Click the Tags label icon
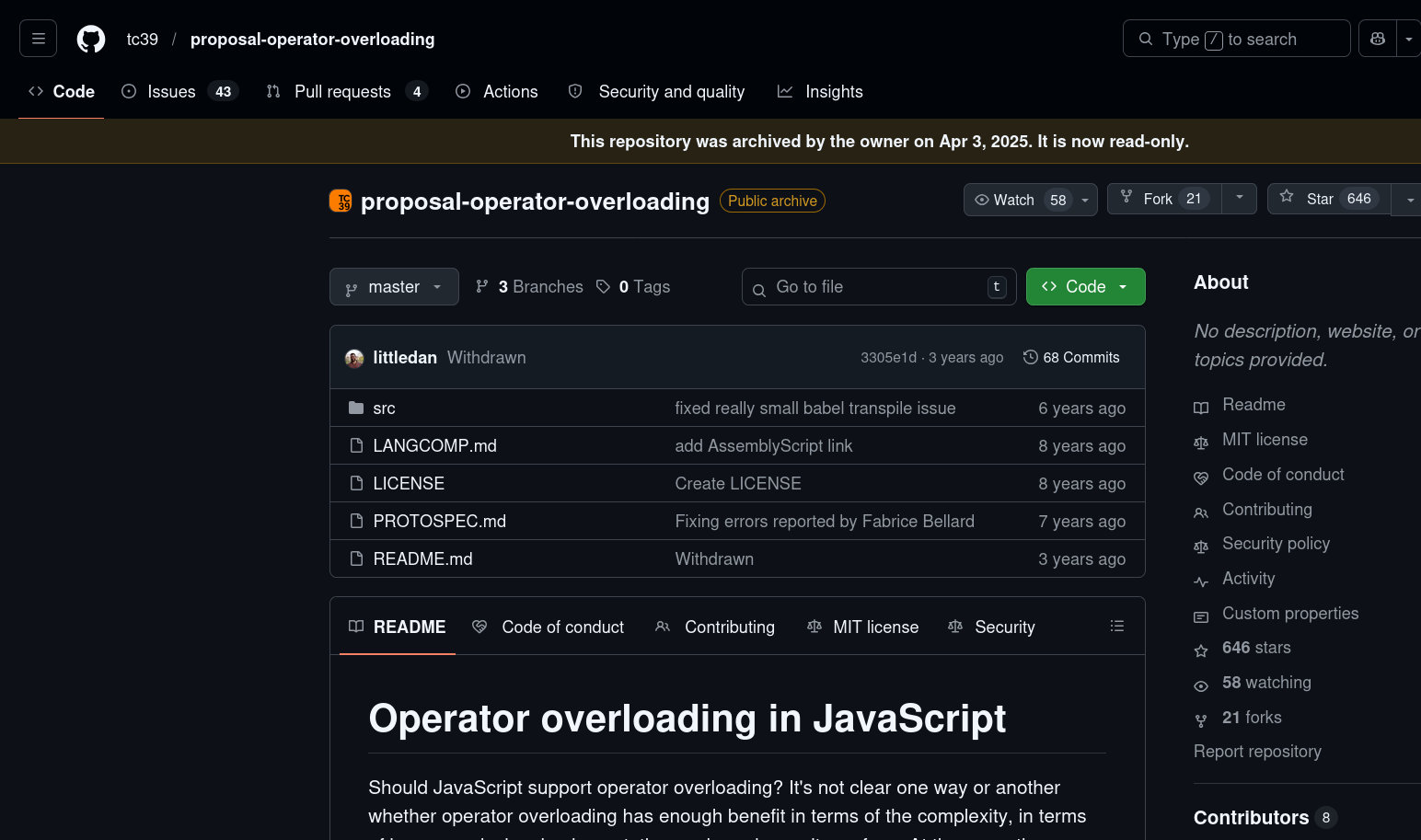Screen dimensions: 1421x840 (604, 286)
